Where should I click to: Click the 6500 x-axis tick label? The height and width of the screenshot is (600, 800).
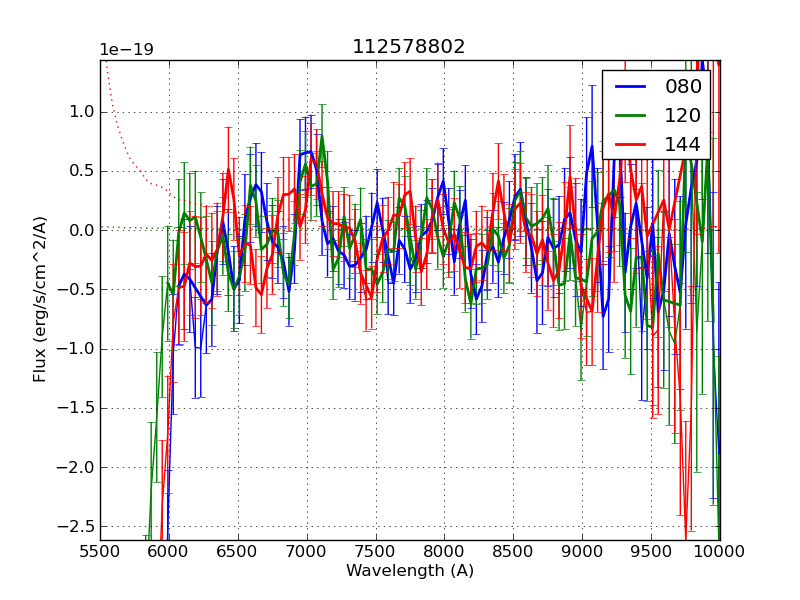pyautogui.click(x=238, y=551)
